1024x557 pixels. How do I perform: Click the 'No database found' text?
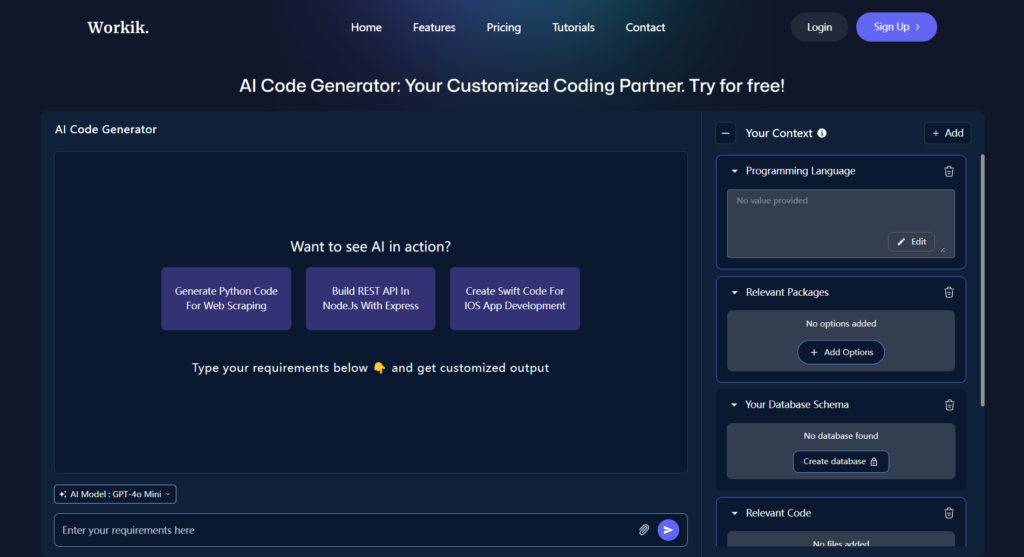pyautogui.click(x=841, y=436)
